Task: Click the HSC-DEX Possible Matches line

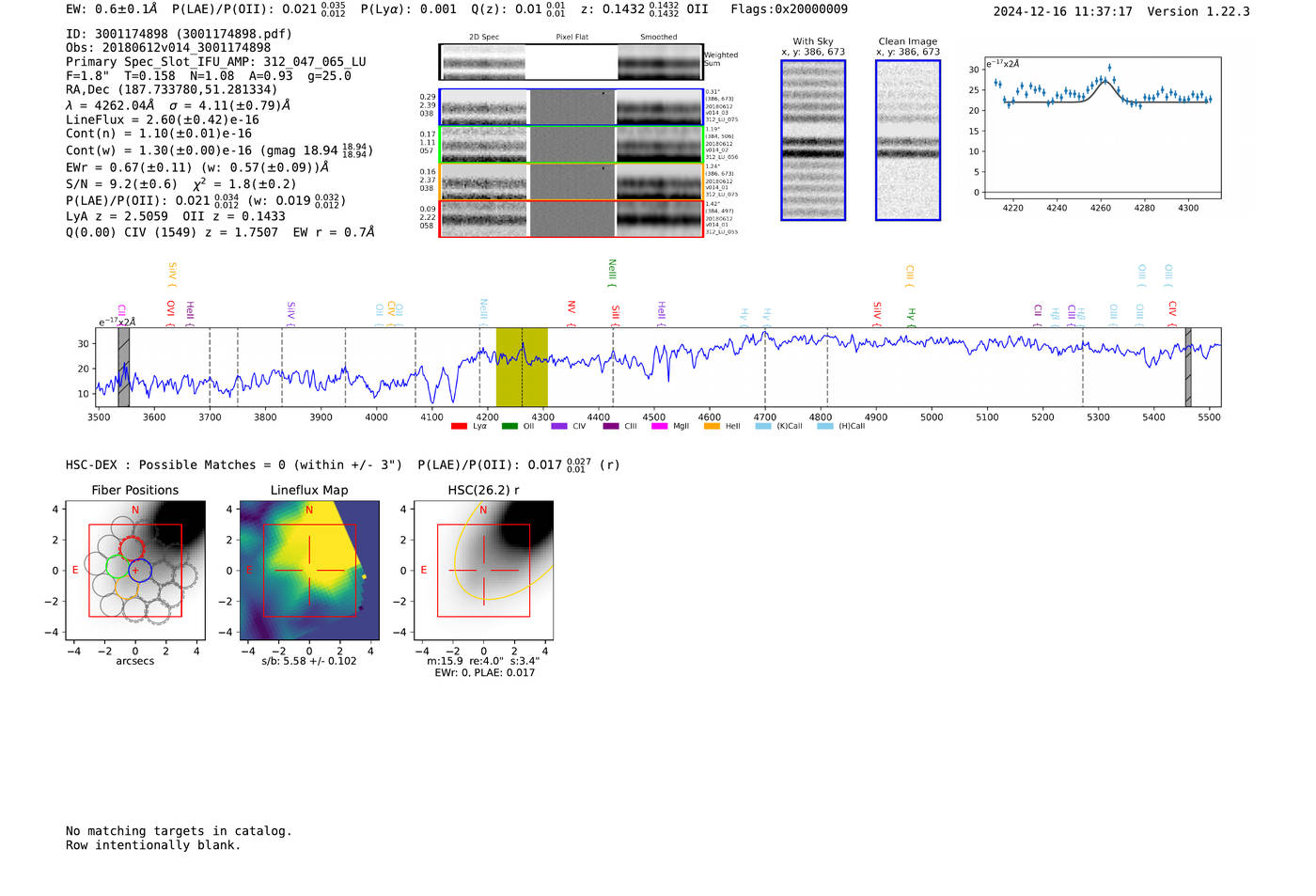Action: point(342,465)
